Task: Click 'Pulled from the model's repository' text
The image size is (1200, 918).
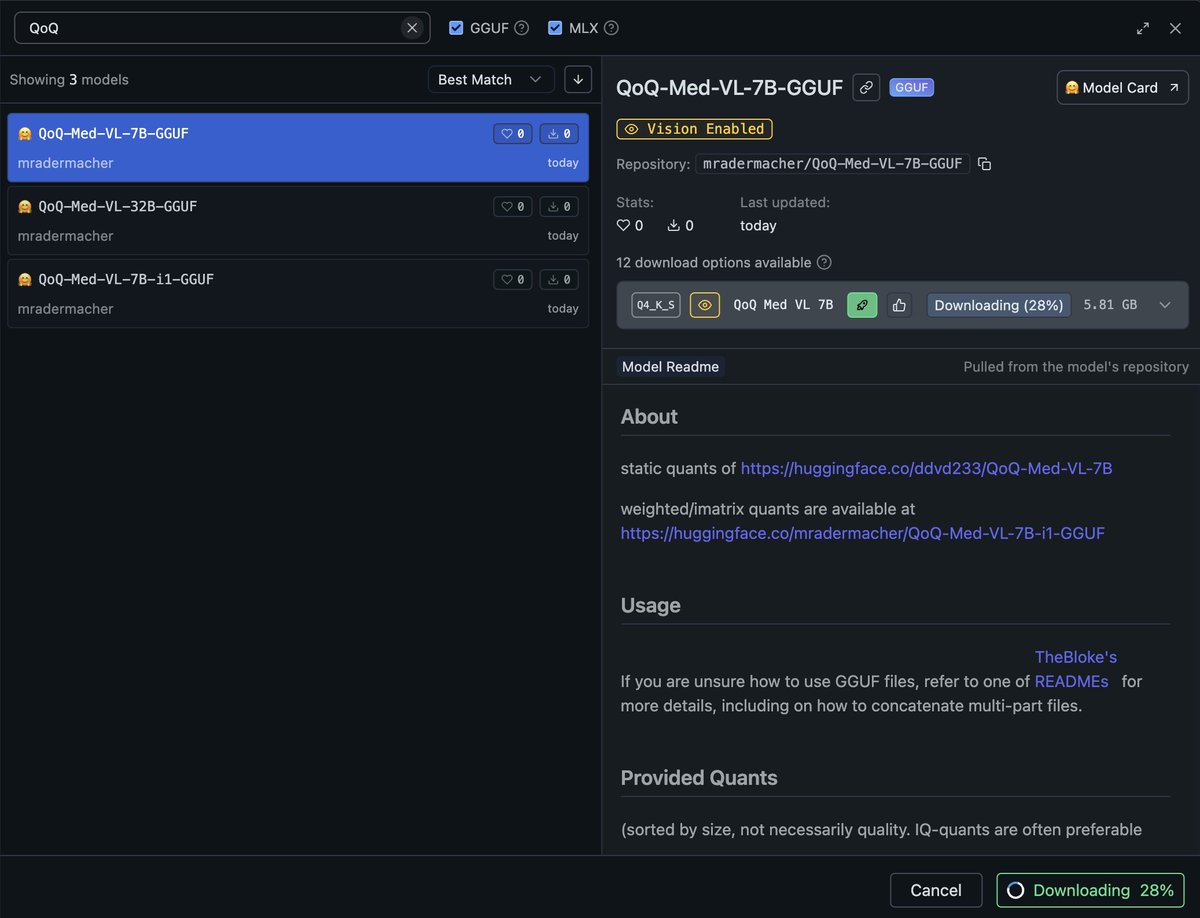Action: click(x=1076, y=367)
